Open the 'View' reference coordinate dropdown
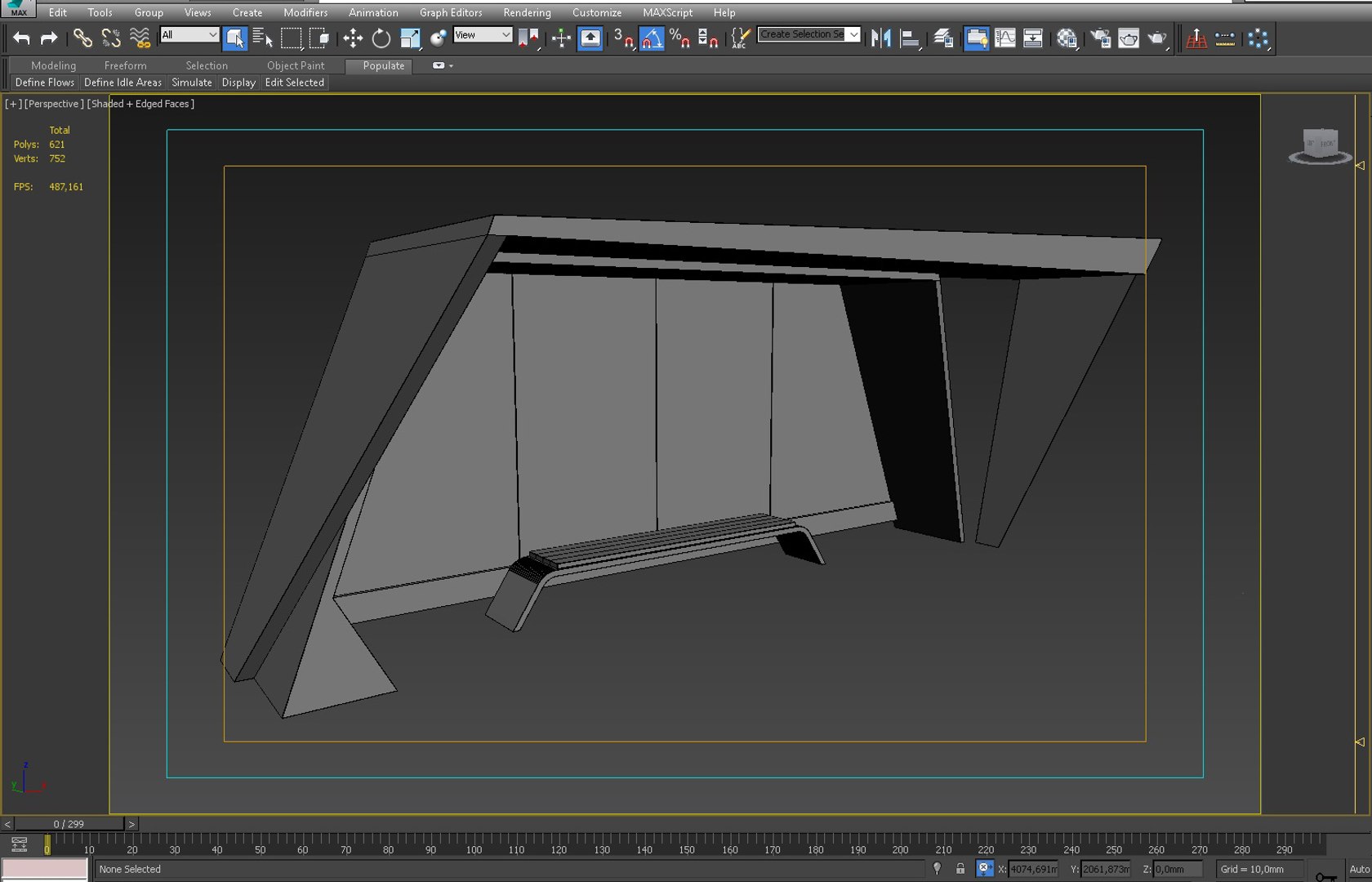Screen dimensions: 1372x882 point(483,34)
